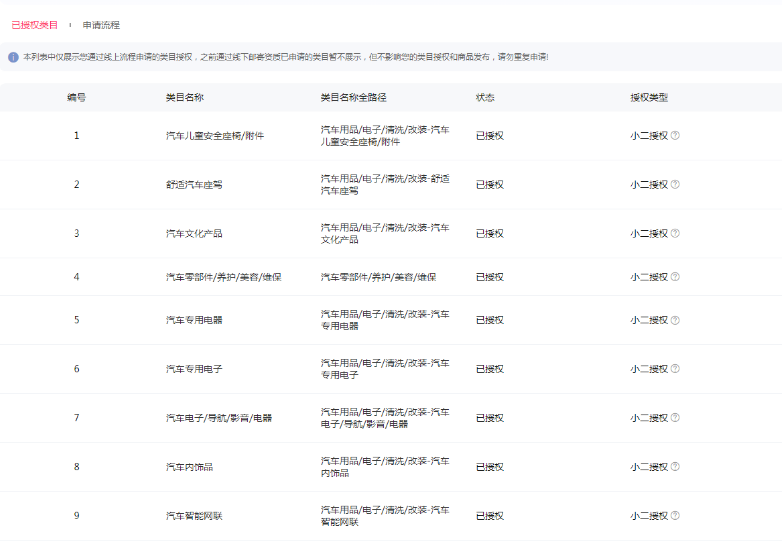782x548 pixels.
Task: Switch to the 已授权类目 tab
Action: 34,24
